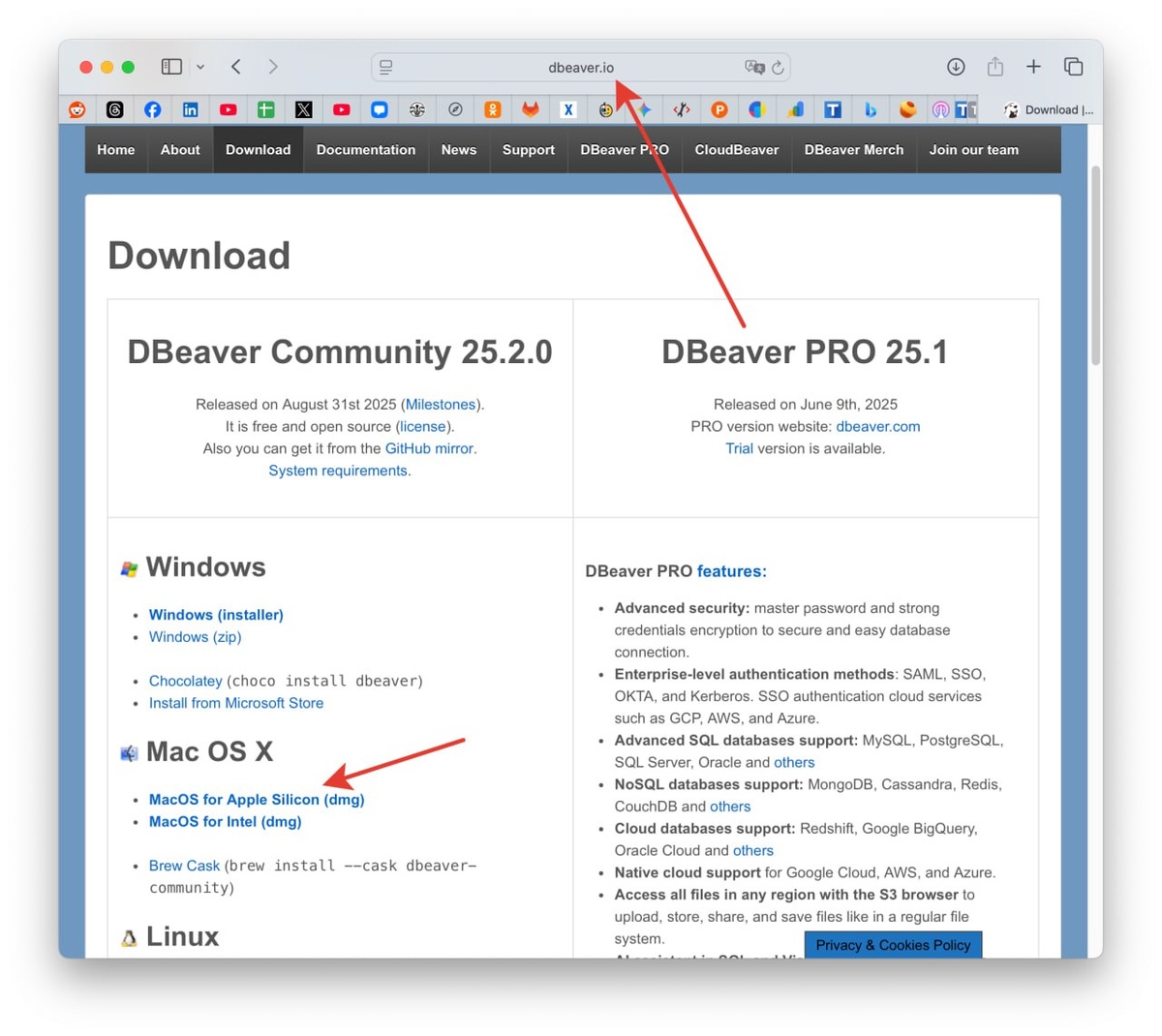1162x1036 pixels.
Task: Open the license link
Action: 423,427
